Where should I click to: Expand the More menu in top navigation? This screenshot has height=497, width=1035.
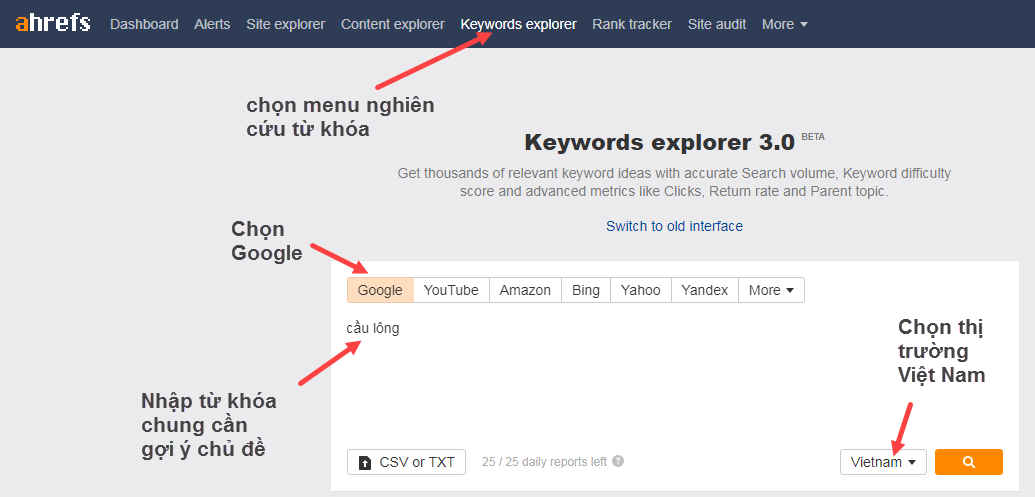click(x=784, y=24)
